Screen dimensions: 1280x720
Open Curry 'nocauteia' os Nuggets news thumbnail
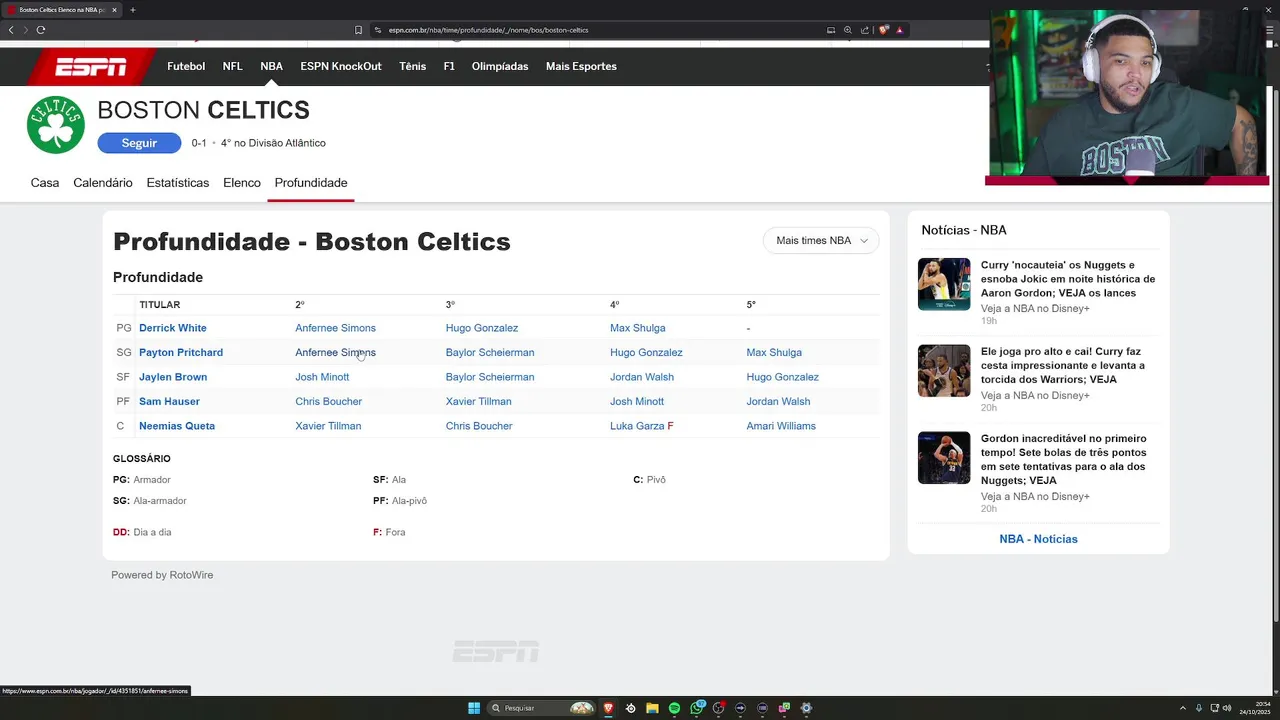point(944,284)
